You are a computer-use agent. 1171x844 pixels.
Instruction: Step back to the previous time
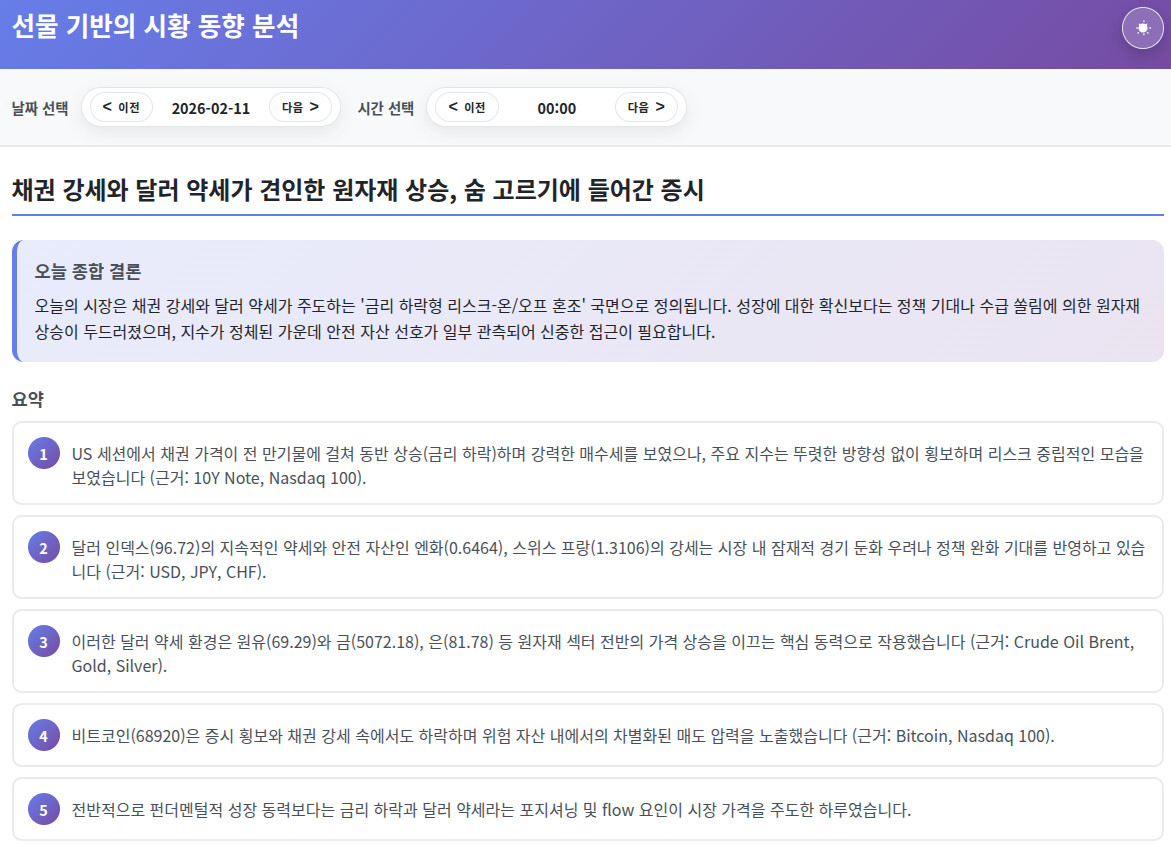[467, 107]
